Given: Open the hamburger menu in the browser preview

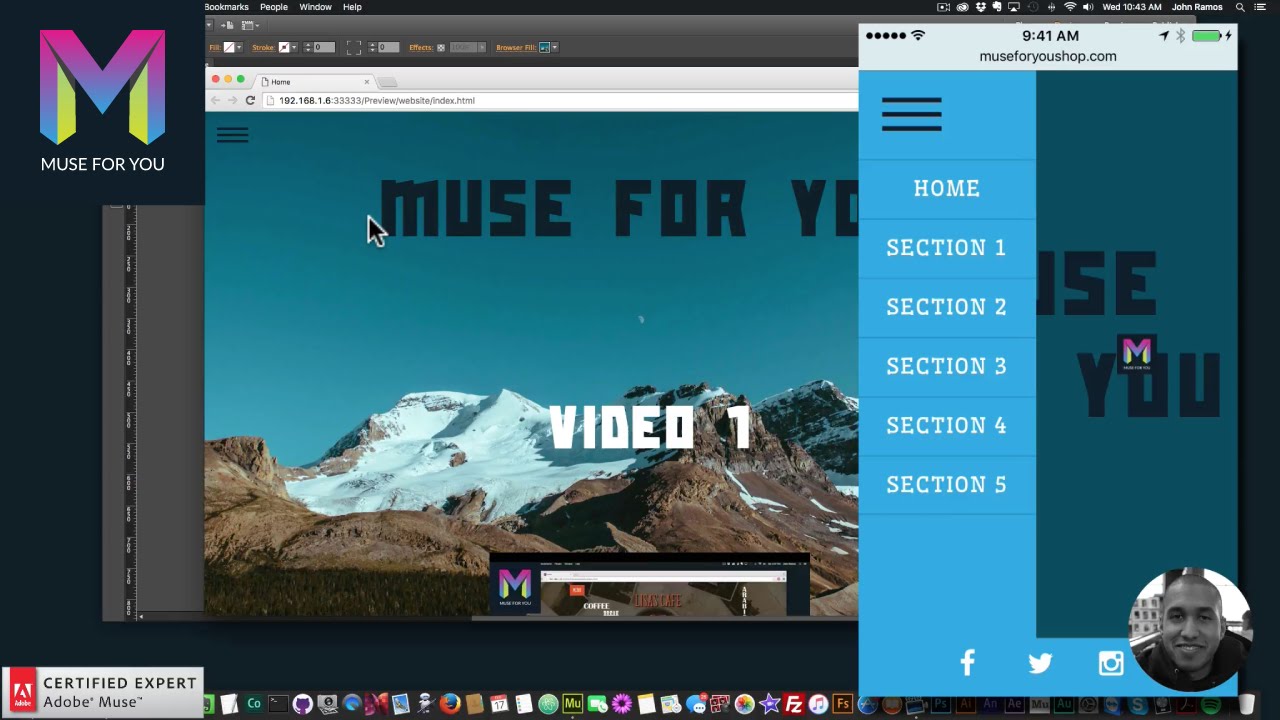Looking at the screenshot, I should pos(232,135).
